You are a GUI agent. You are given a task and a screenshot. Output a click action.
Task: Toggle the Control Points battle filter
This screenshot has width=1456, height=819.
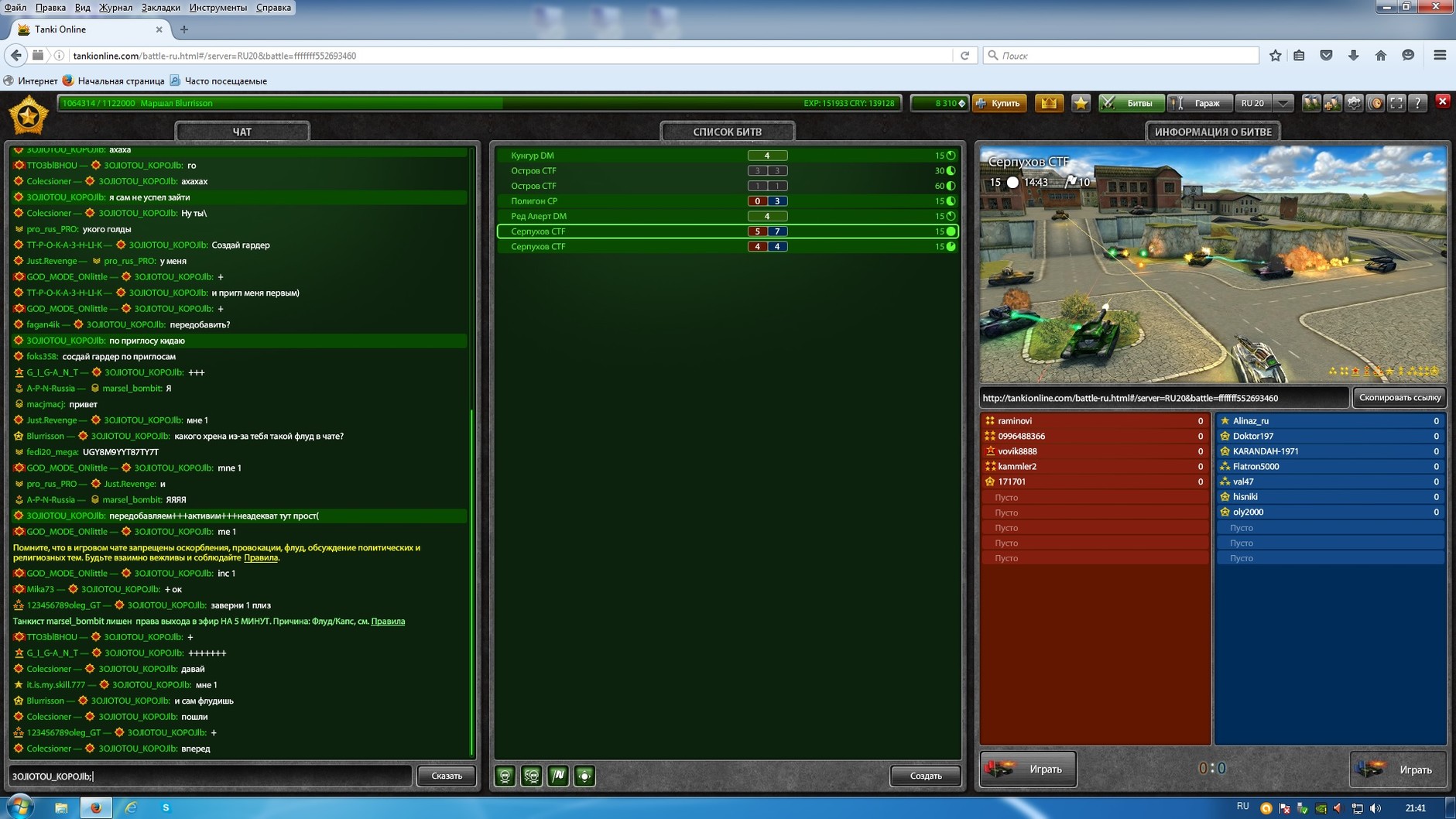point(584,776)
